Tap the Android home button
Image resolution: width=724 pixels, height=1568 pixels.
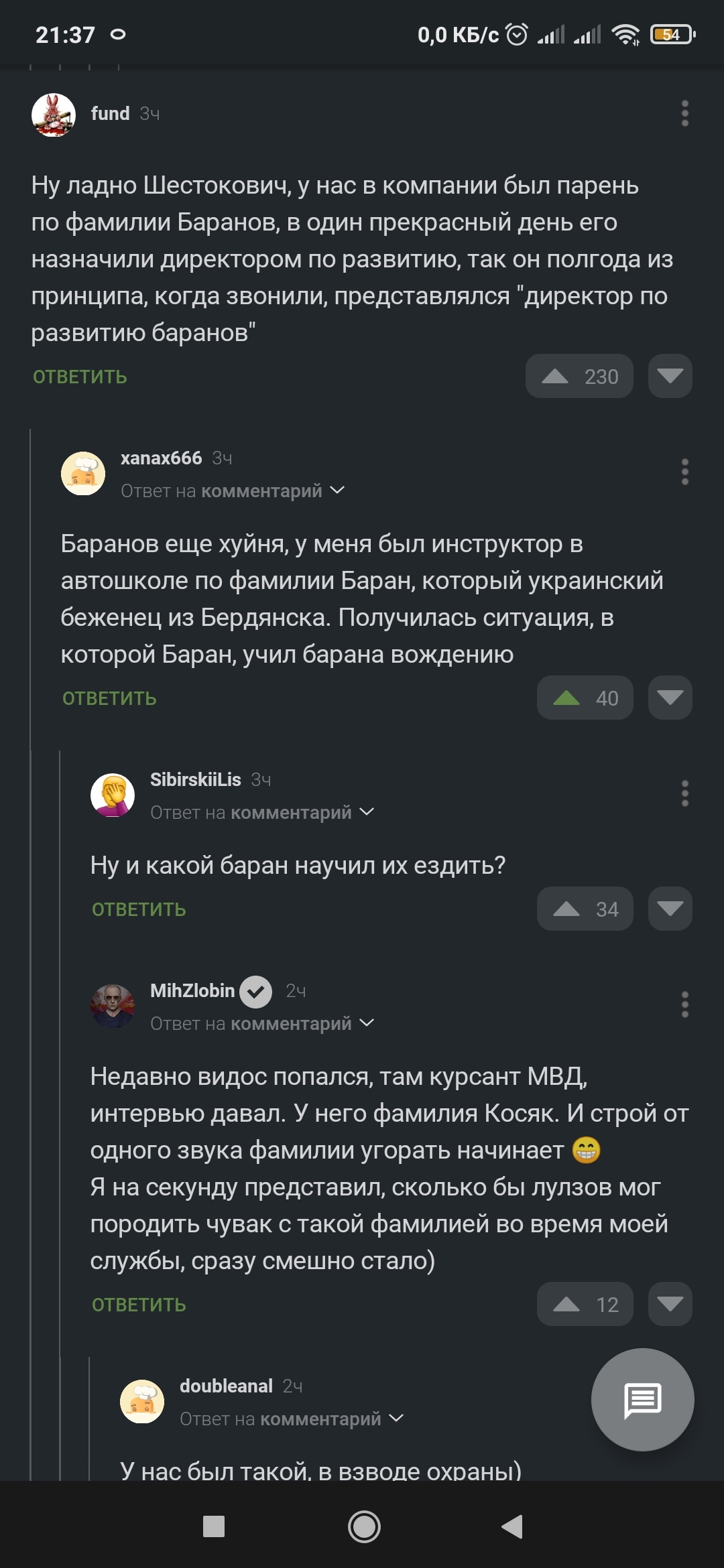[x=364, y=1526]
